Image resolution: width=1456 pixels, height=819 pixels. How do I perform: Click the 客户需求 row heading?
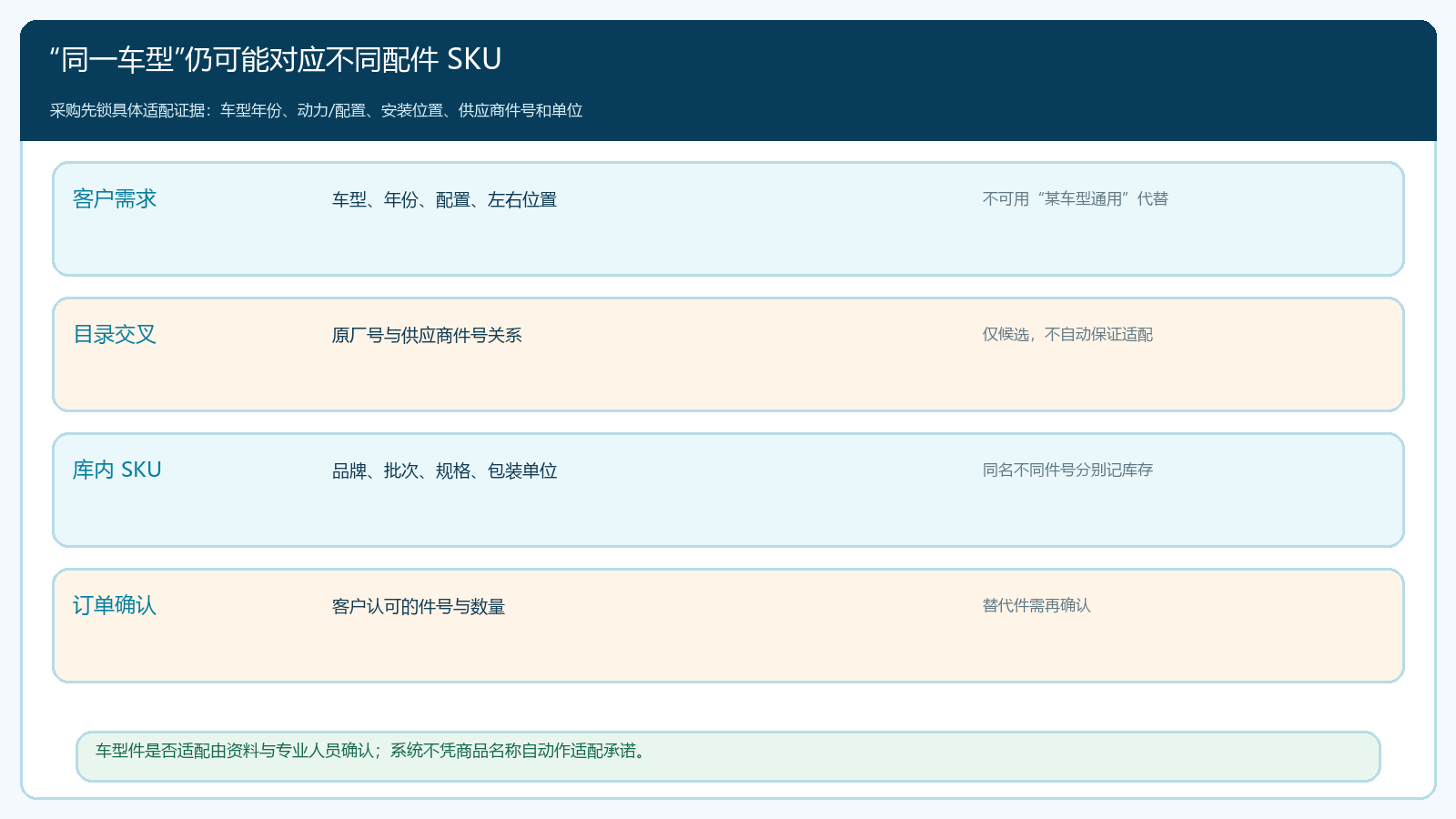point(115,198)
